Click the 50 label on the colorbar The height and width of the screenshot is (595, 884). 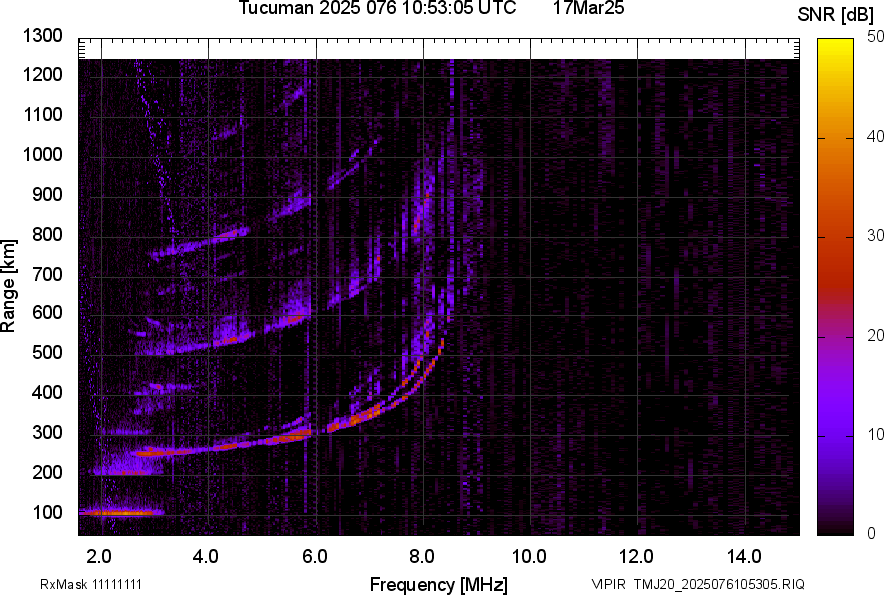pyautogui.click(x=876, y=37)
